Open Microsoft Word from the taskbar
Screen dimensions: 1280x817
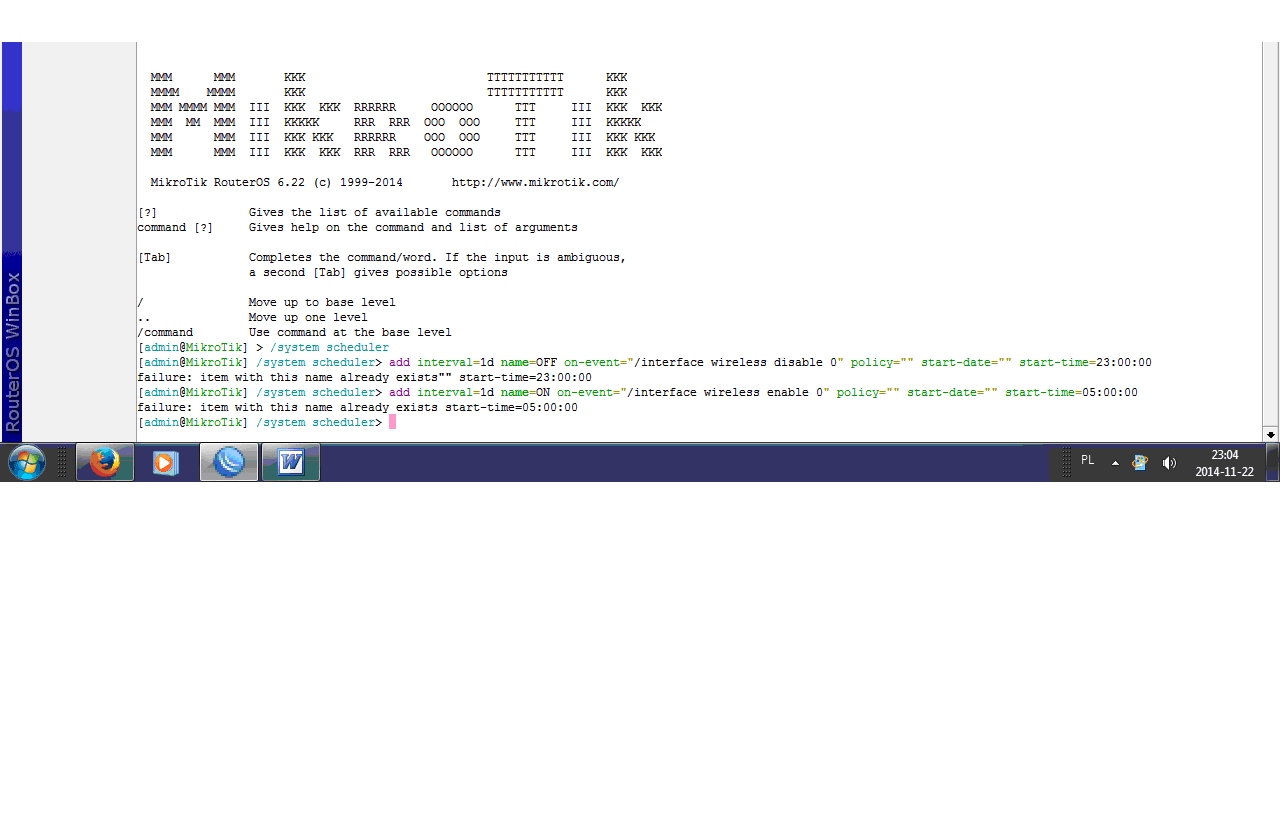tap(291, 463)
